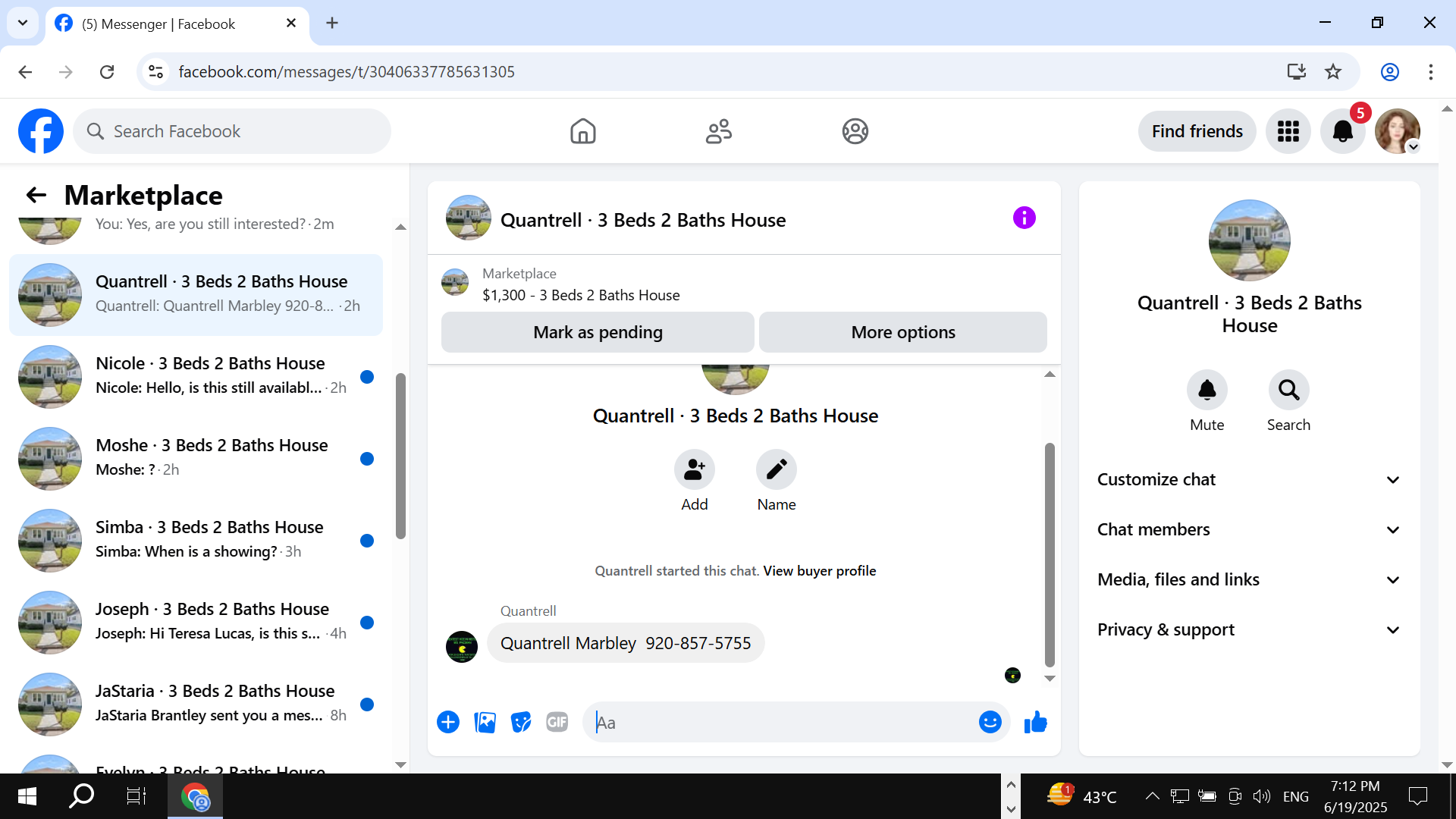Click Quantrell's avatar beside the phone message
The width and height of the screenshot is (1456, 819).
[461, 647]
